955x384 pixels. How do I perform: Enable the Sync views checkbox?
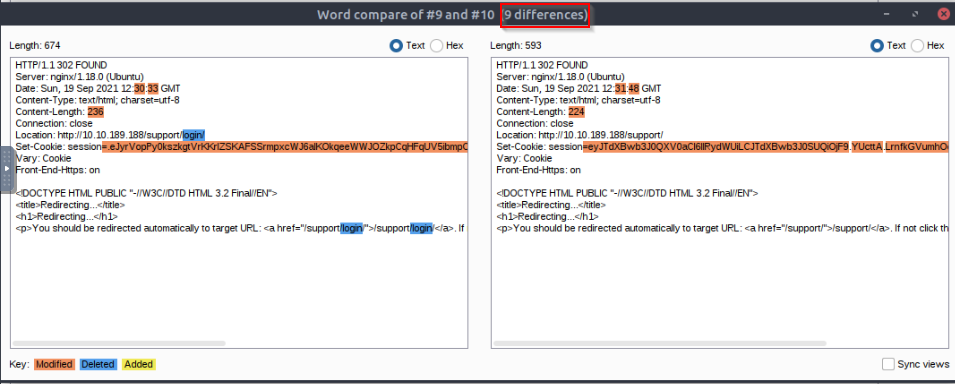(x=888, y=364)
